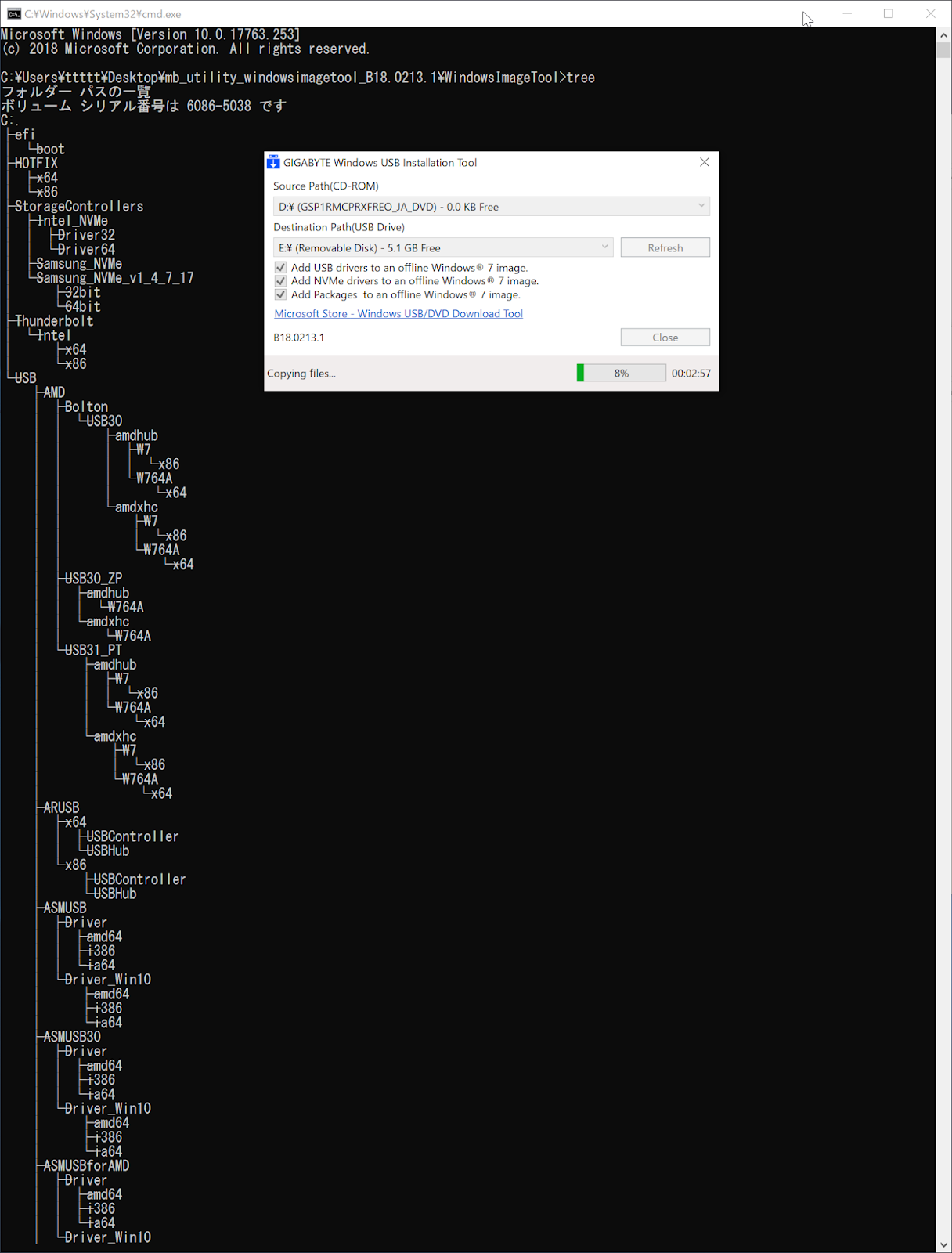952x1253 pixels.
Task: Click the GIGABYTE dialog title text
Action: coord(380,163)
